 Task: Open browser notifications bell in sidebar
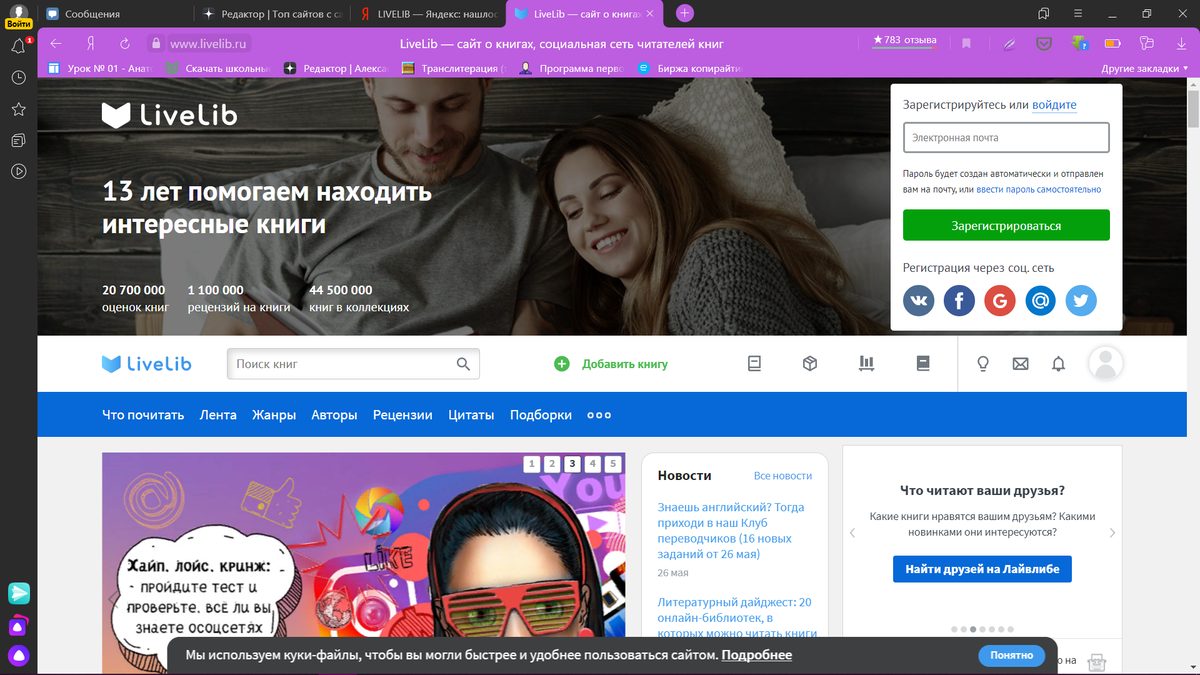coord(18,46)
